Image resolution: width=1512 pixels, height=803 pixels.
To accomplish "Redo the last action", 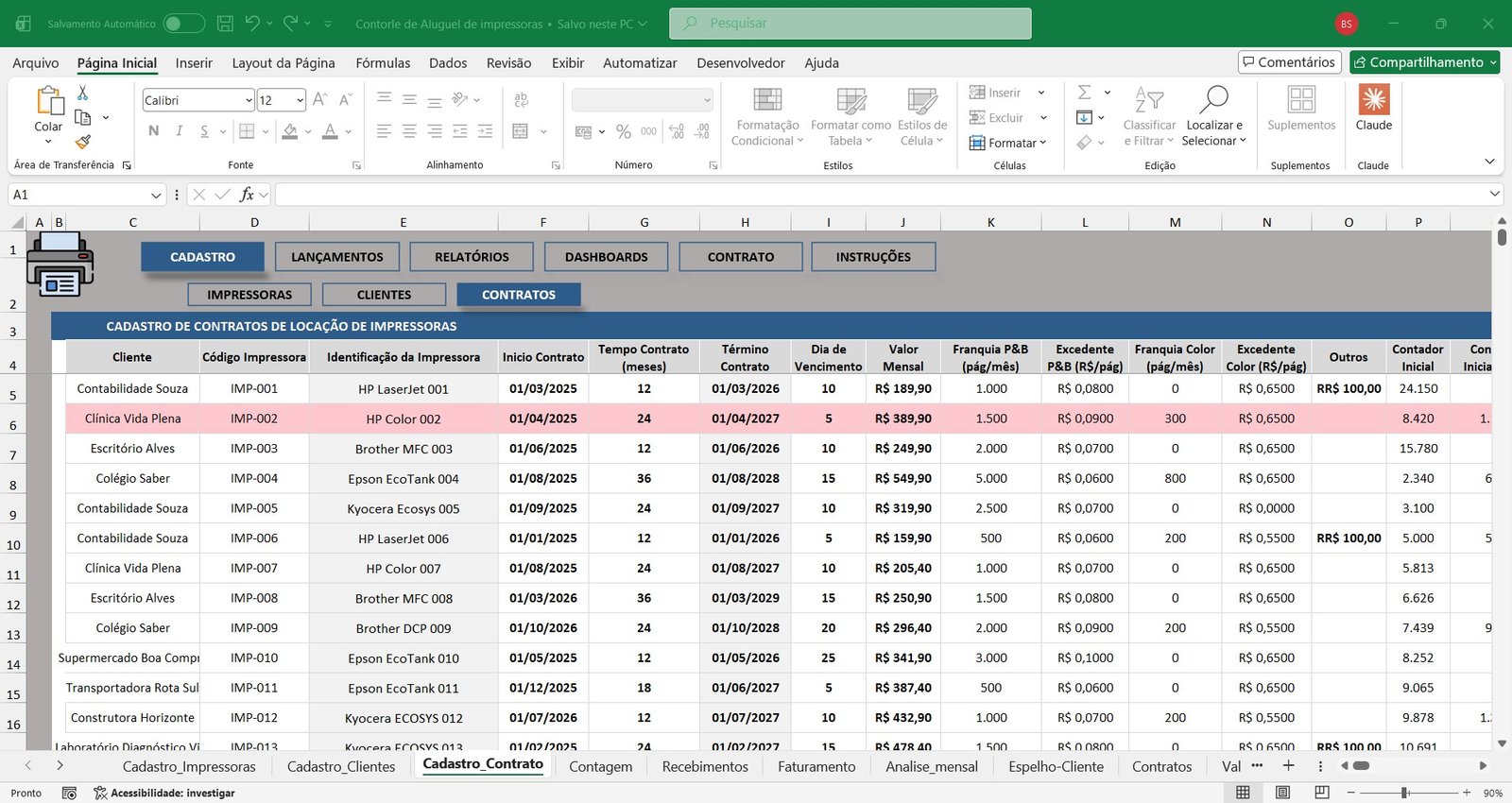I will coord(291,24).
